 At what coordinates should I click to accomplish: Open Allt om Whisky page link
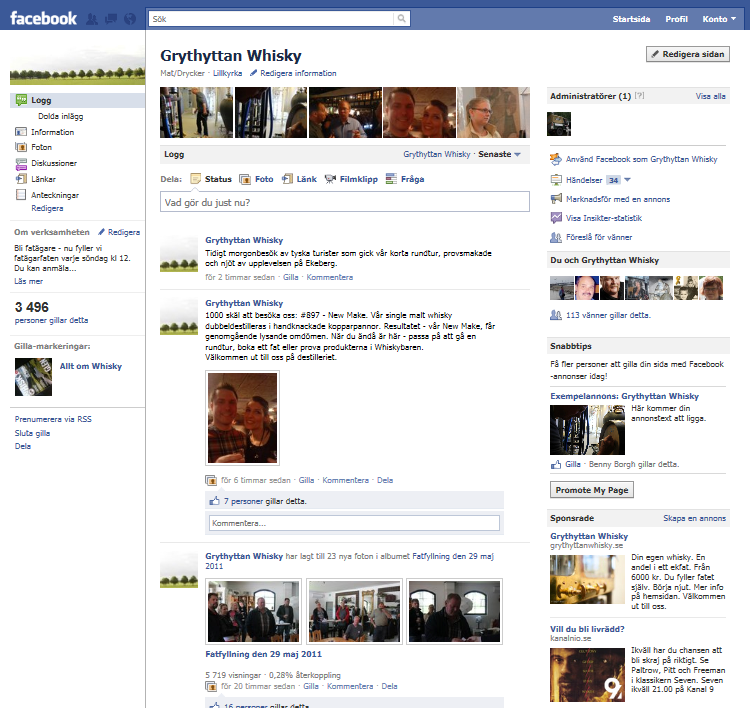(90, 366)
